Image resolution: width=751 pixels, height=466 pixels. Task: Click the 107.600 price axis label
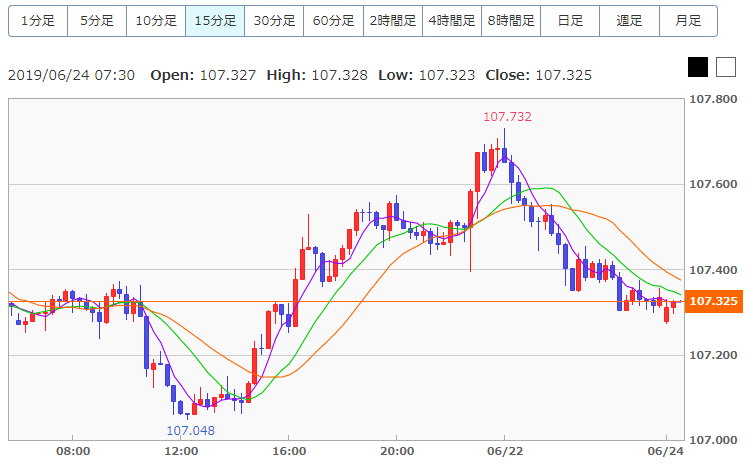(713, 184)
